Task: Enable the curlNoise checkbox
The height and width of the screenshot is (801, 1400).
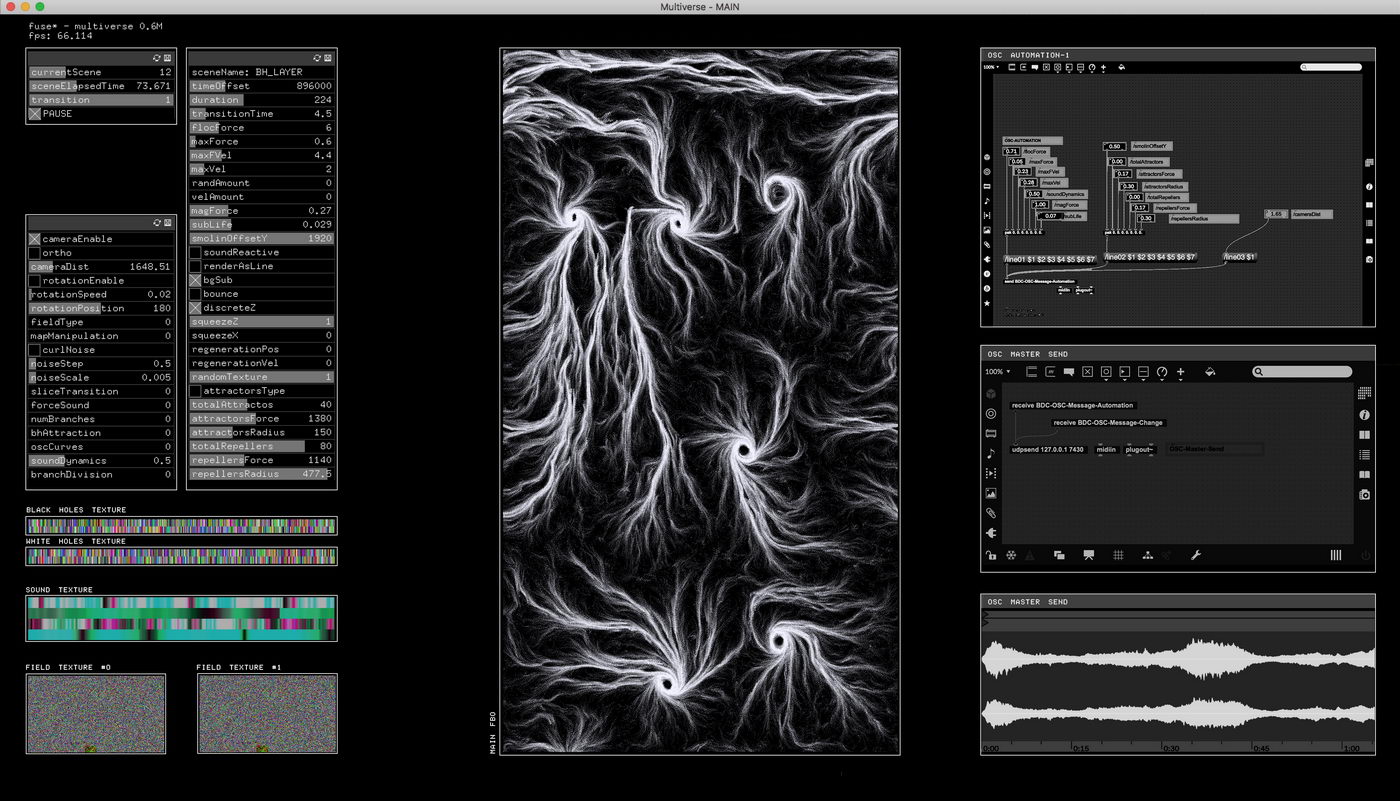Action: click(35, 350)
